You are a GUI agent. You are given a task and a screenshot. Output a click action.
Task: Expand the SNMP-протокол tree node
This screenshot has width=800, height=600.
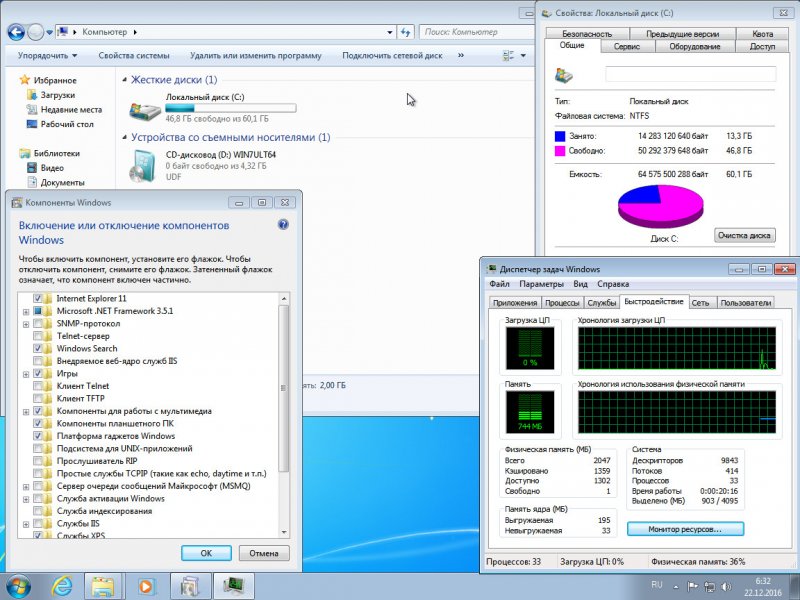coord(26,324)
